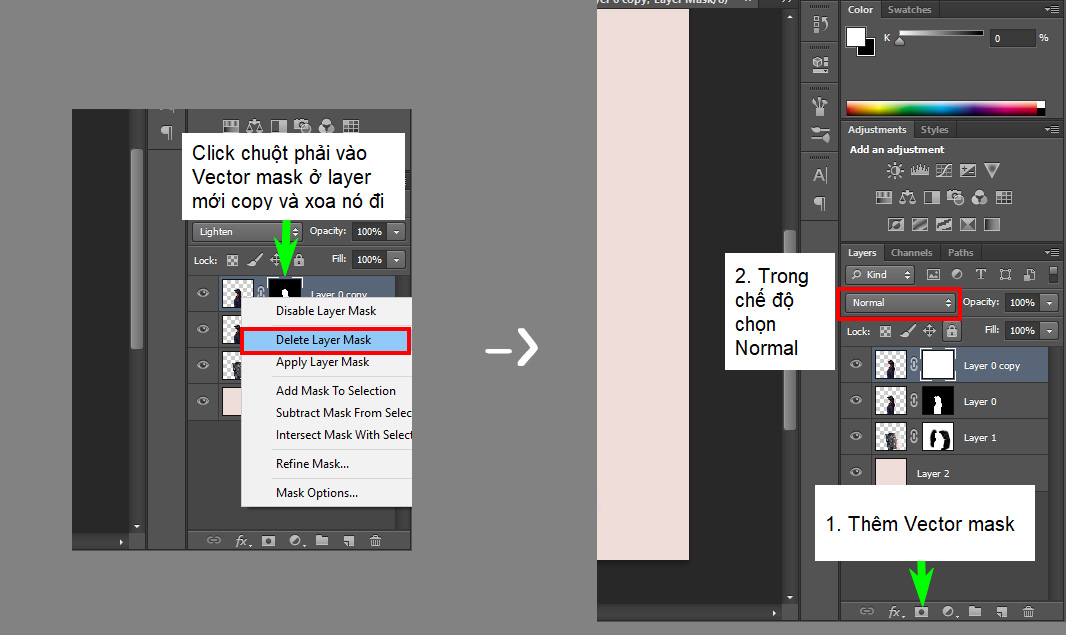Open the fx layer style icon

[896, 611]
